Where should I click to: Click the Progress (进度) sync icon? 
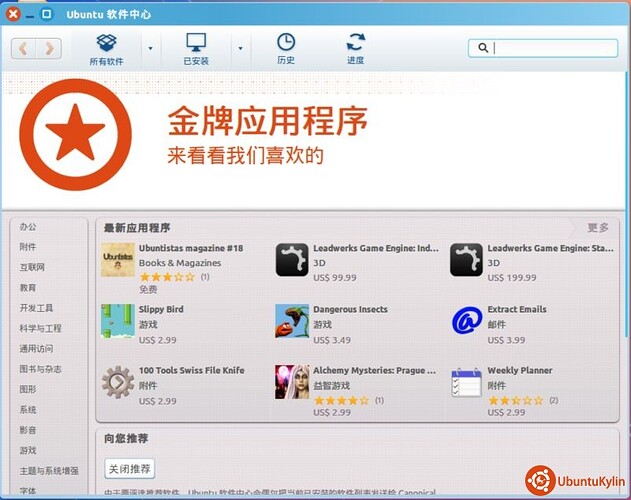click(356, 43)
